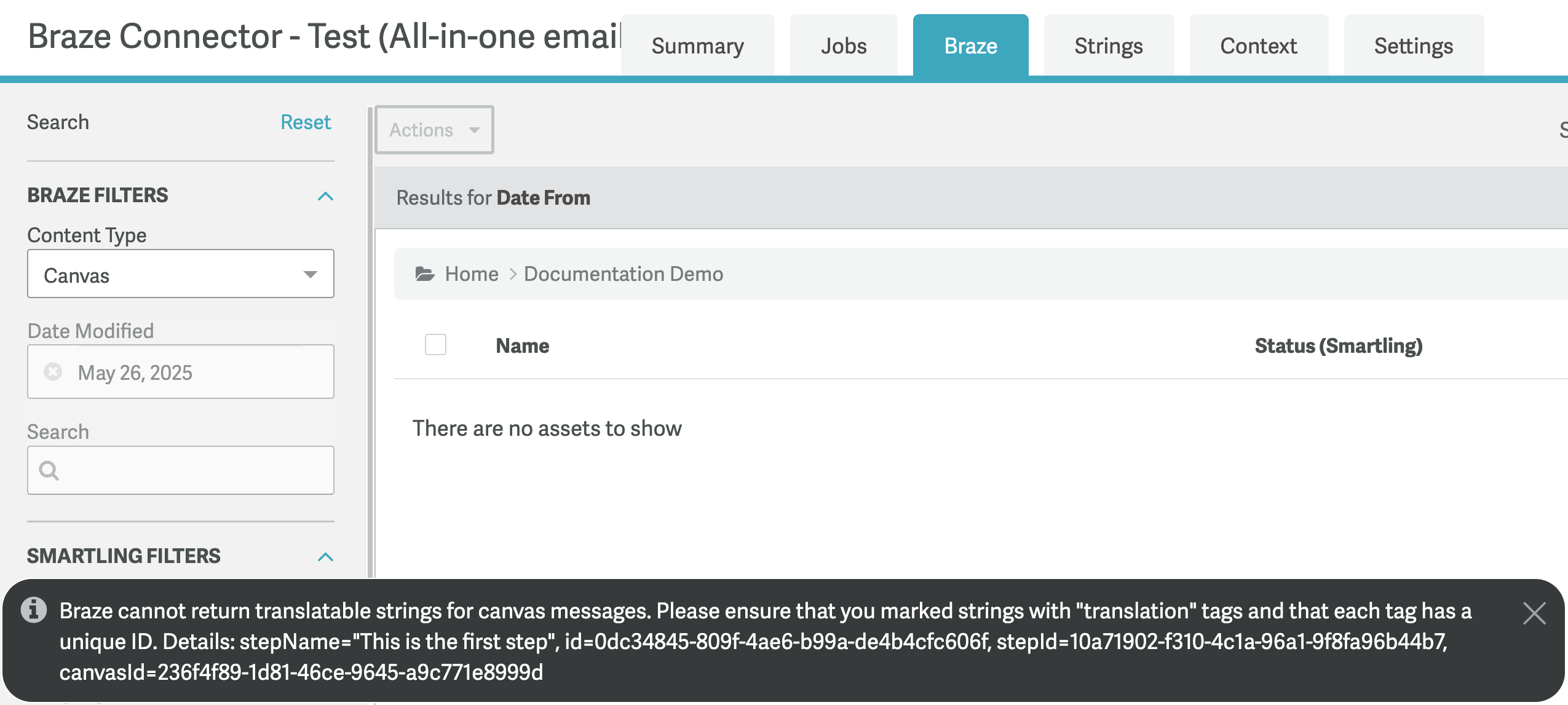Image resolution: width=1568 pixels, height=705 pixels.
Task: Open the Summary tab
Action: pyautogui.click(x=697, y=45)
